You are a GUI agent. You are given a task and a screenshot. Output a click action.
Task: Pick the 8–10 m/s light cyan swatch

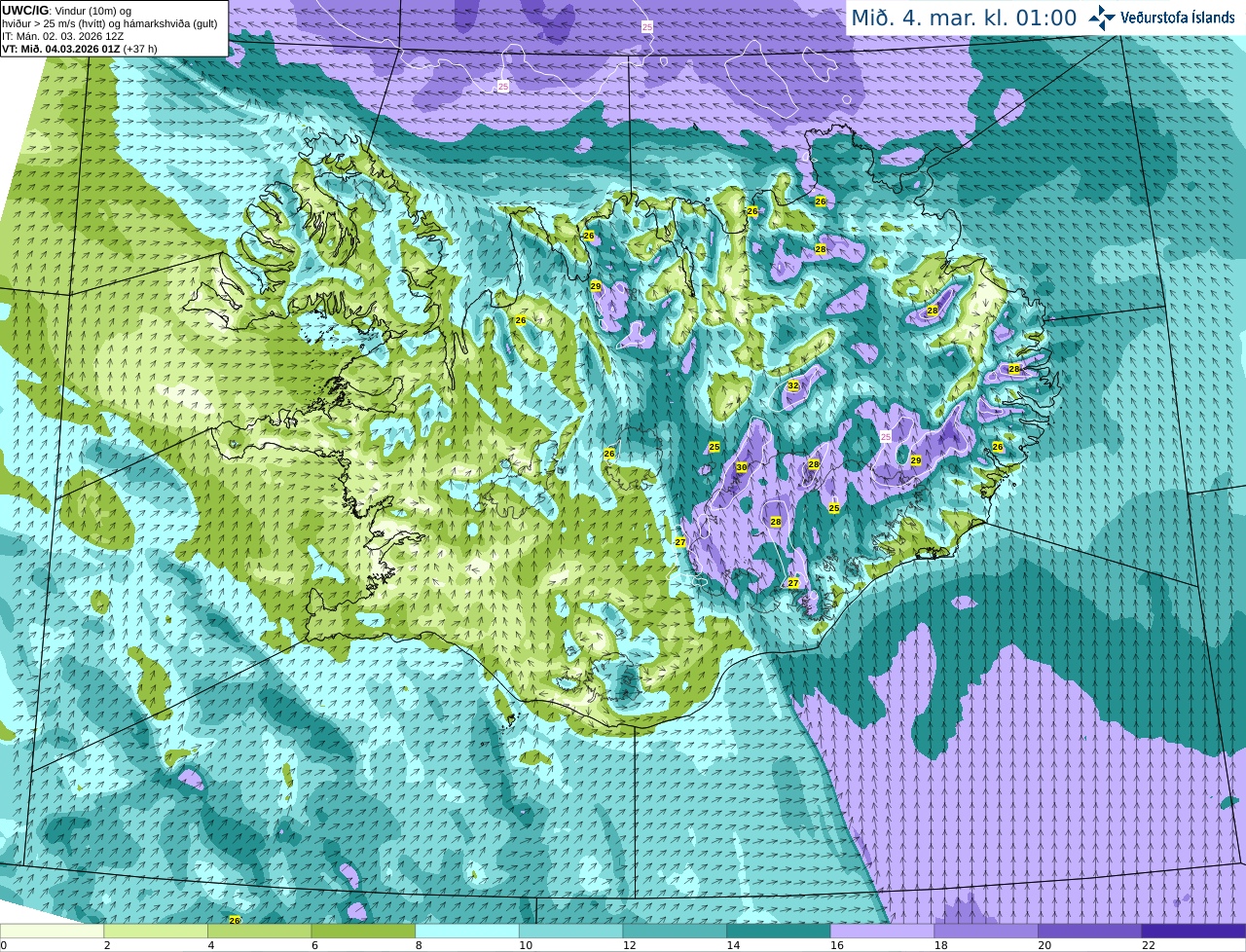coord(467,931)
